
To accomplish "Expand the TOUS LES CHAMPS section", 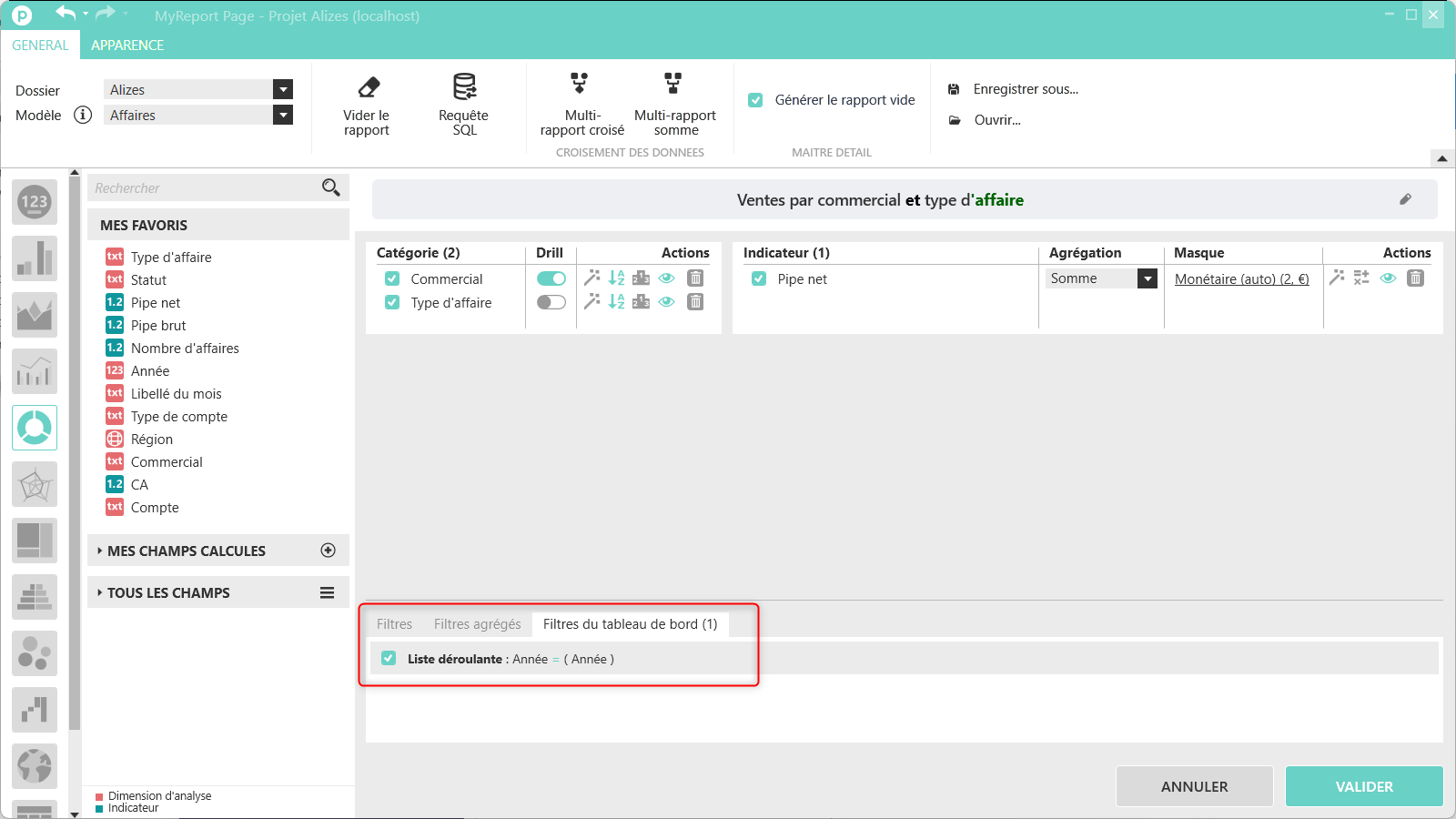I will tap(168, 593).
